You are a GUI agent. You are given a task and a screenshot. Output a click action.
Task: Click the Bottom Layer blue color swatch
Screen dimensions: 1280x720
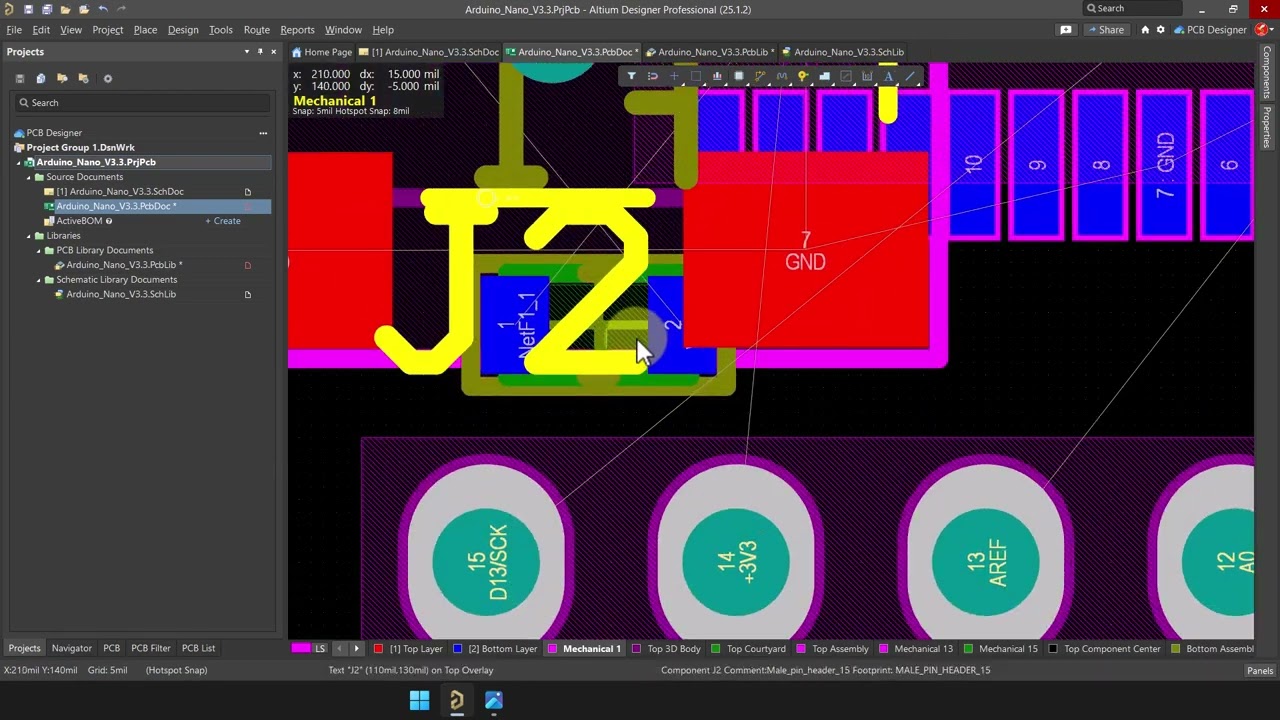[457, 649]
